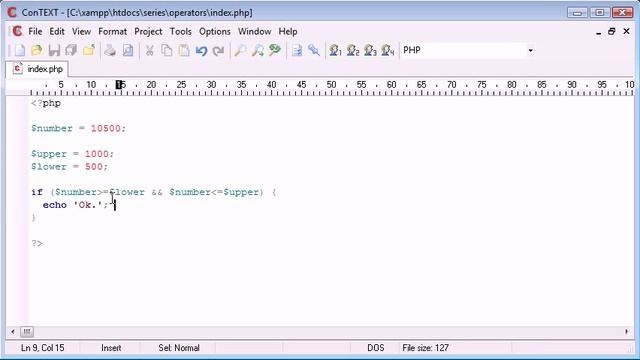Viewport: 640px width, 360px height.
Task: Close the index.php document with inner X
Action: pos(626,31)
